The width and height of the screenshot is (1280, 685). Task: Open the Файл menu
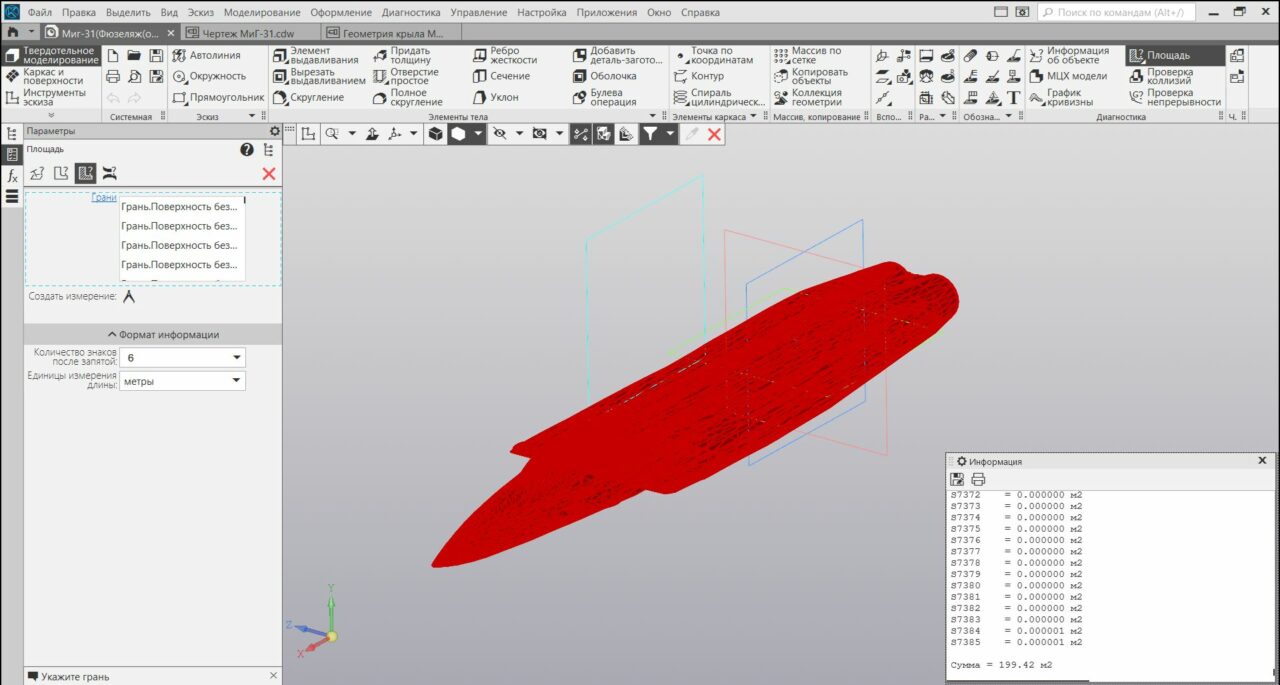[x=40, y=13]
